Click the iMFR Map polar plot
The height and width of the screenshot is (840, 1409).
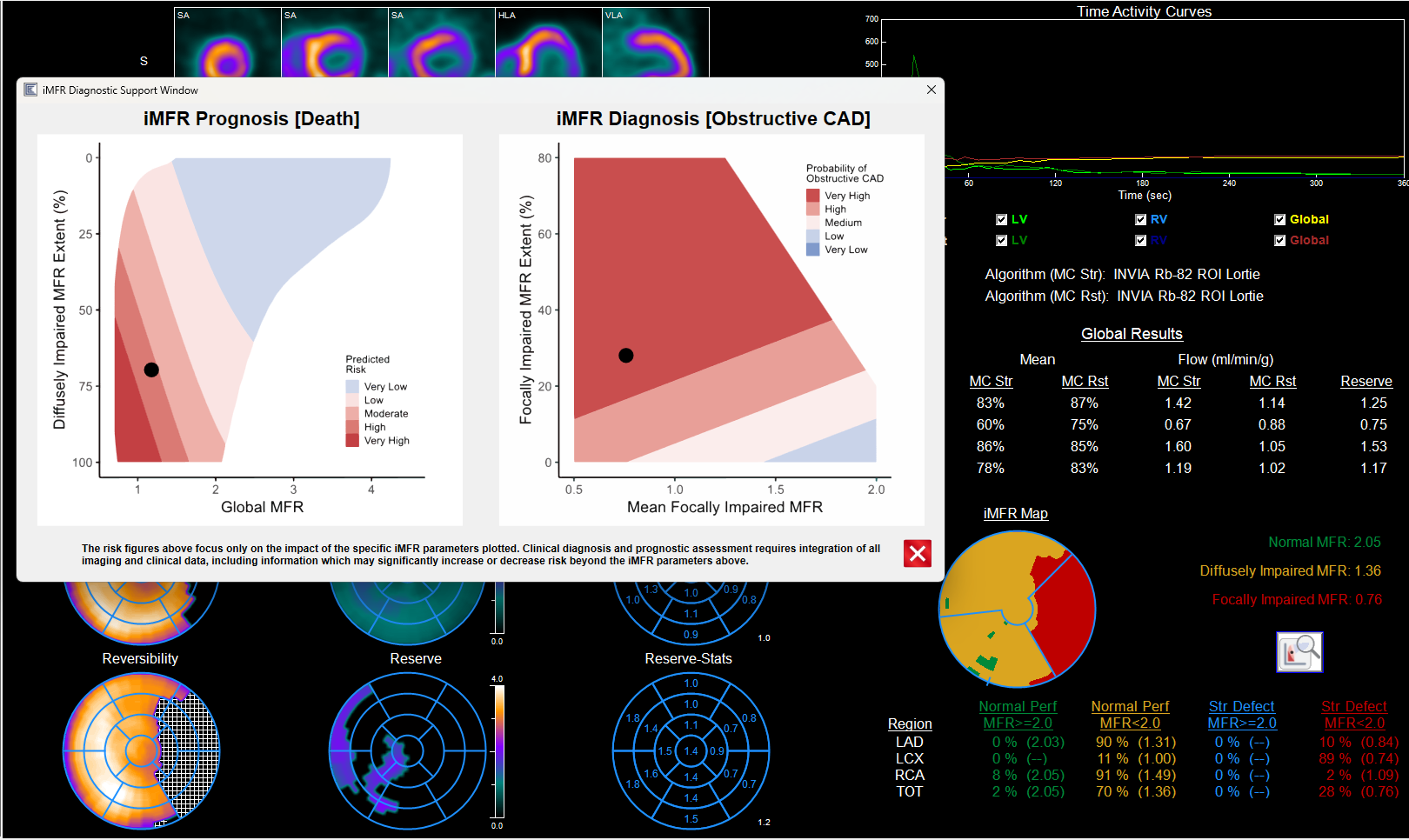pyautogui.click(x=1016, y=609)
